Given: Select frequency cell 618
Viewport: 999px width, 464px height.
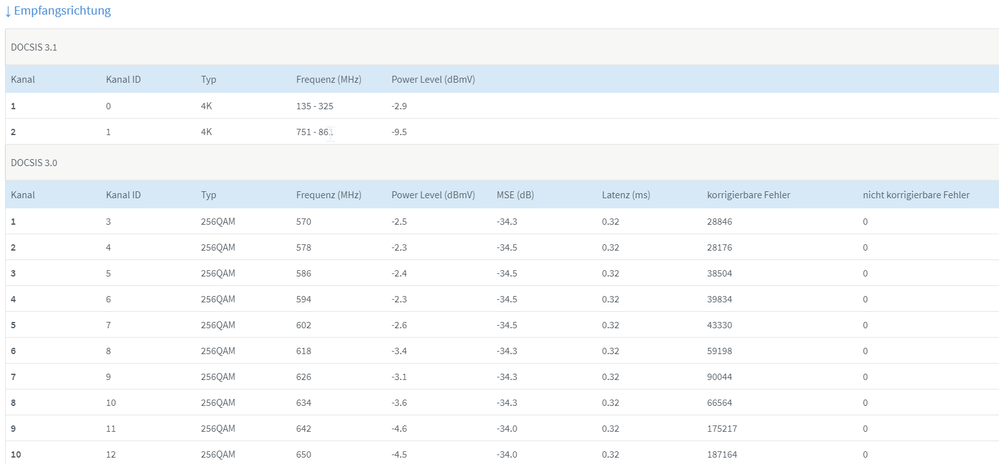Looking at the screenshot, I should [x=304, y=351].
